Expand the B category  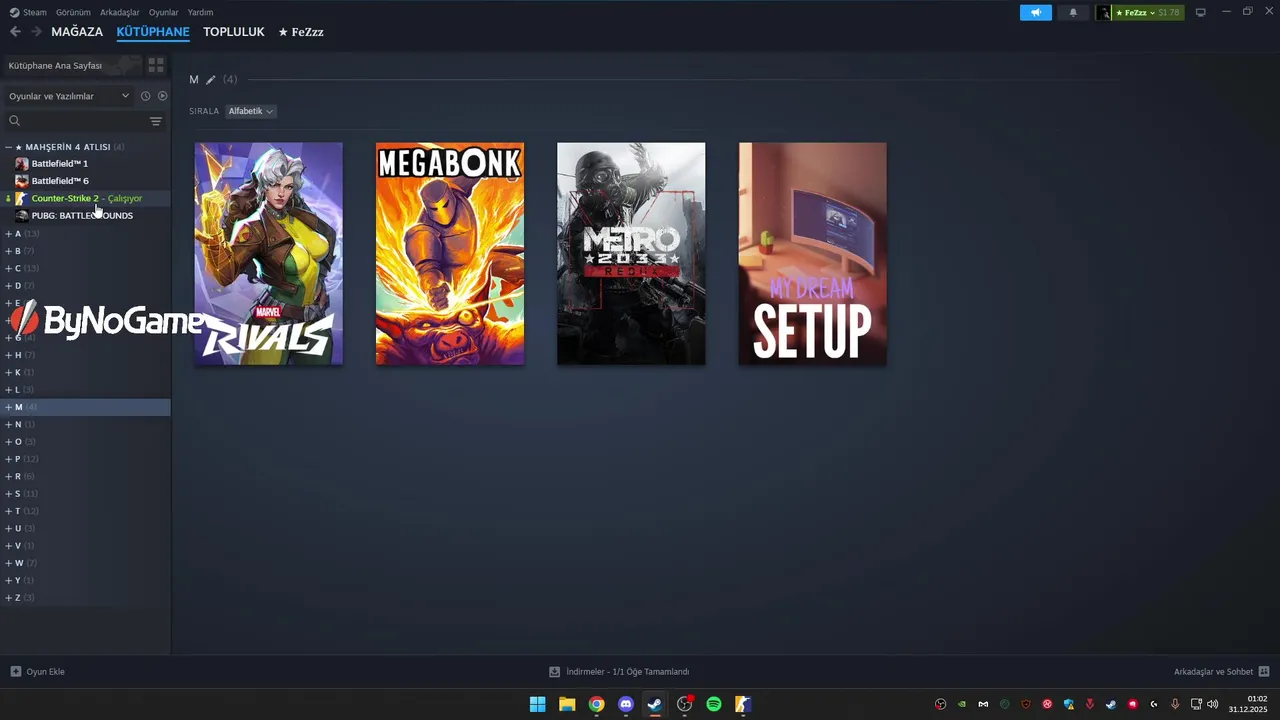(x=8, y=251)
